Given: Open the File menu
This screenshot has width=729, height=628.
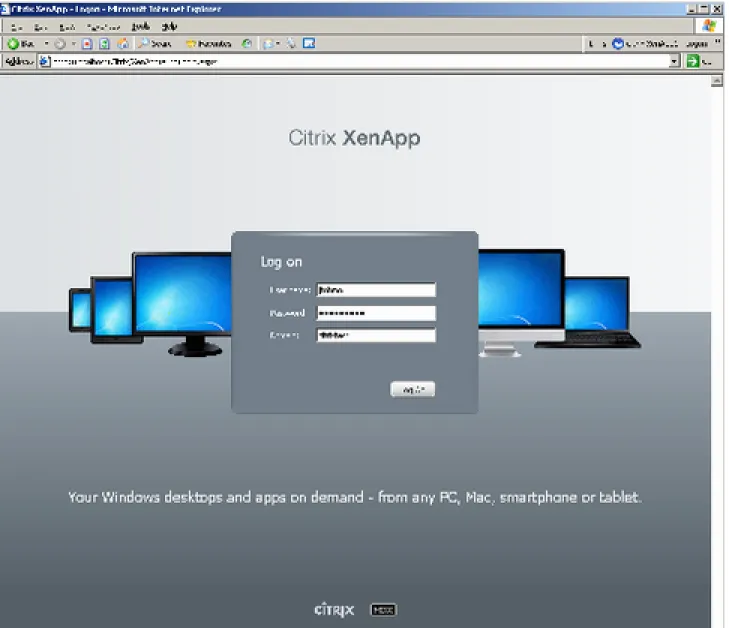Looking at the screenshot, I should point(16,27).
